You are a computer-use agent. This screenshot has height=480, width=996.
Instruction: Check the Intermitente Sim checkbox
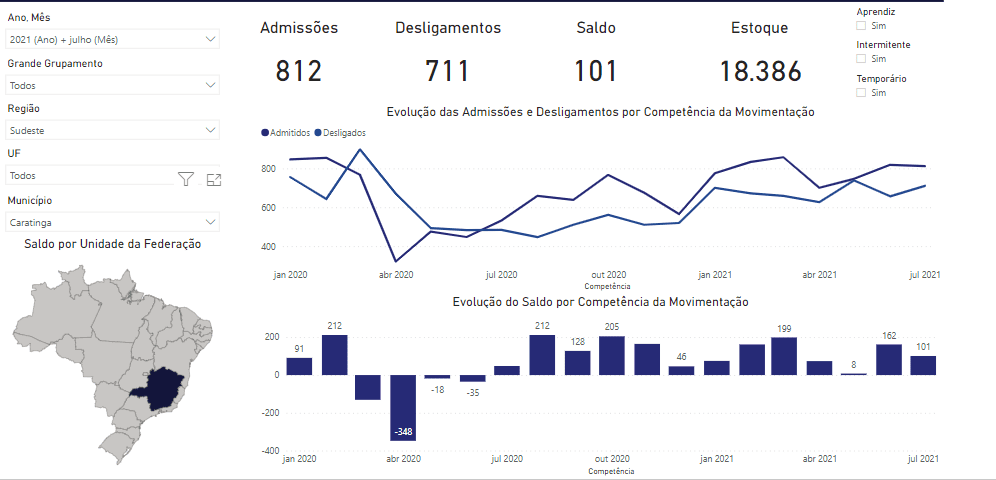[x=862, y=59]
